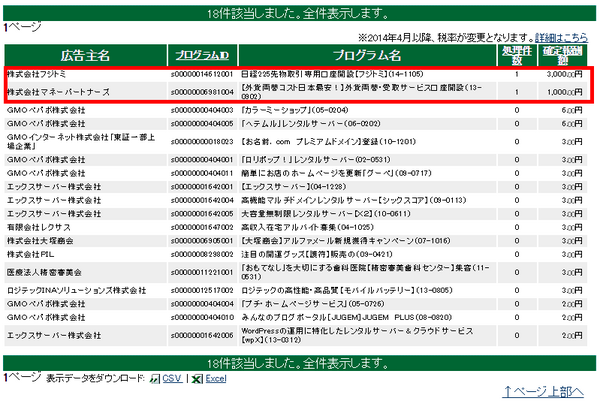
Task: Click the 【モバイルバッテリー】 program name
Action: (x=347, y=290)
